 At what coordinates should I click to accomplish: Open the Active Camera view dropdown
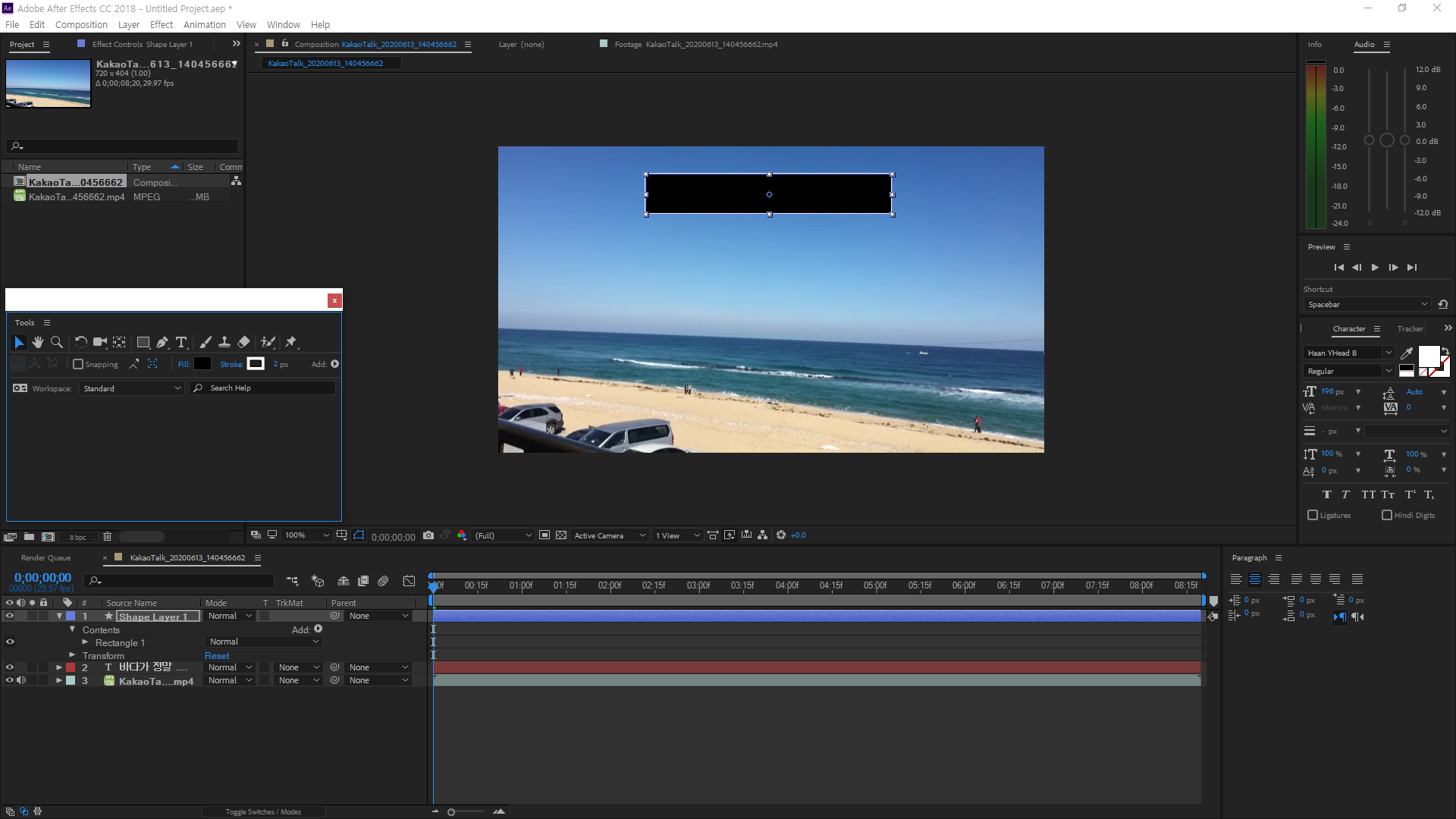[x=610, y=535]
